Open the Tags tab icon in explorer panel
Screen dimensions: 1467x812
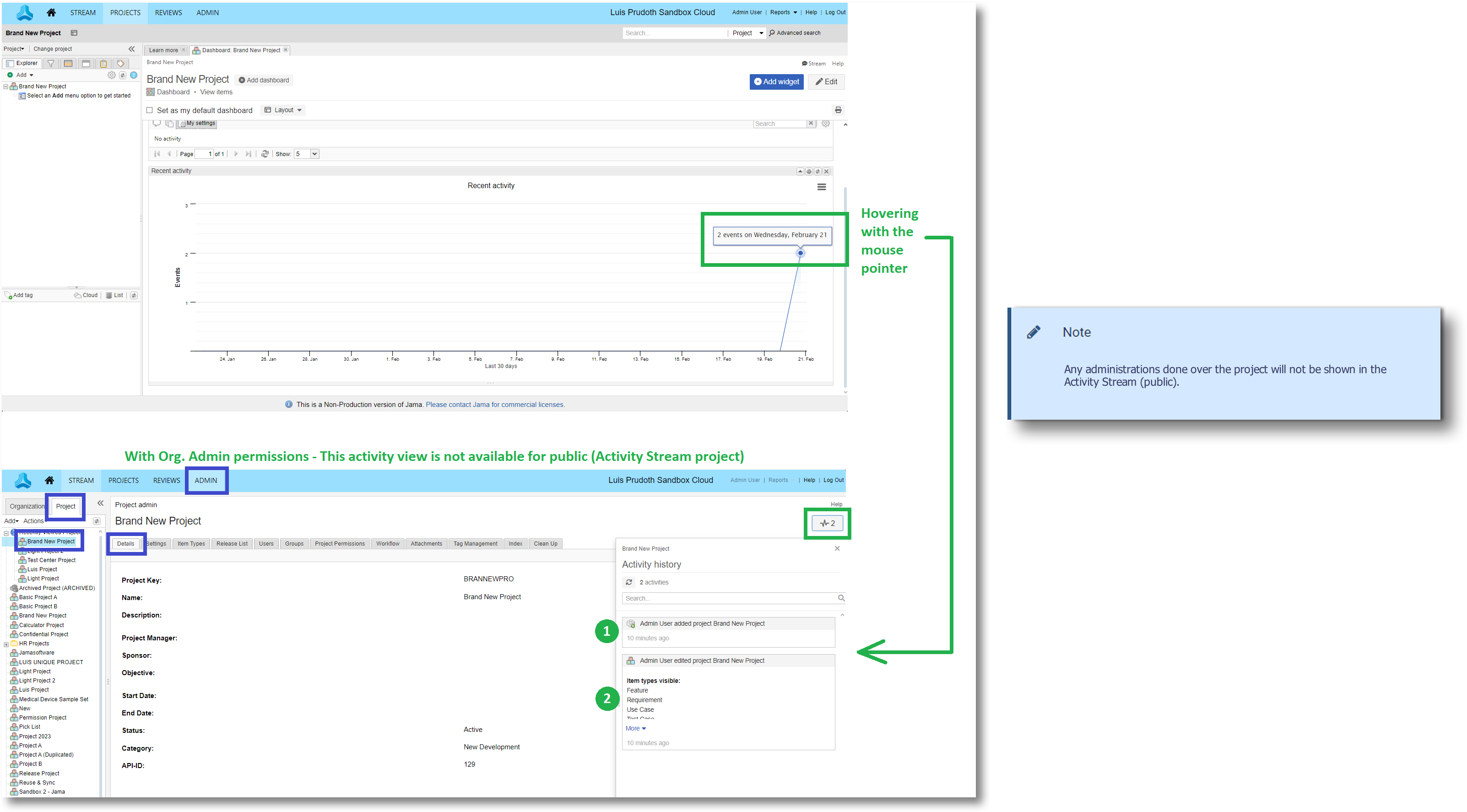tap(121, 63)
